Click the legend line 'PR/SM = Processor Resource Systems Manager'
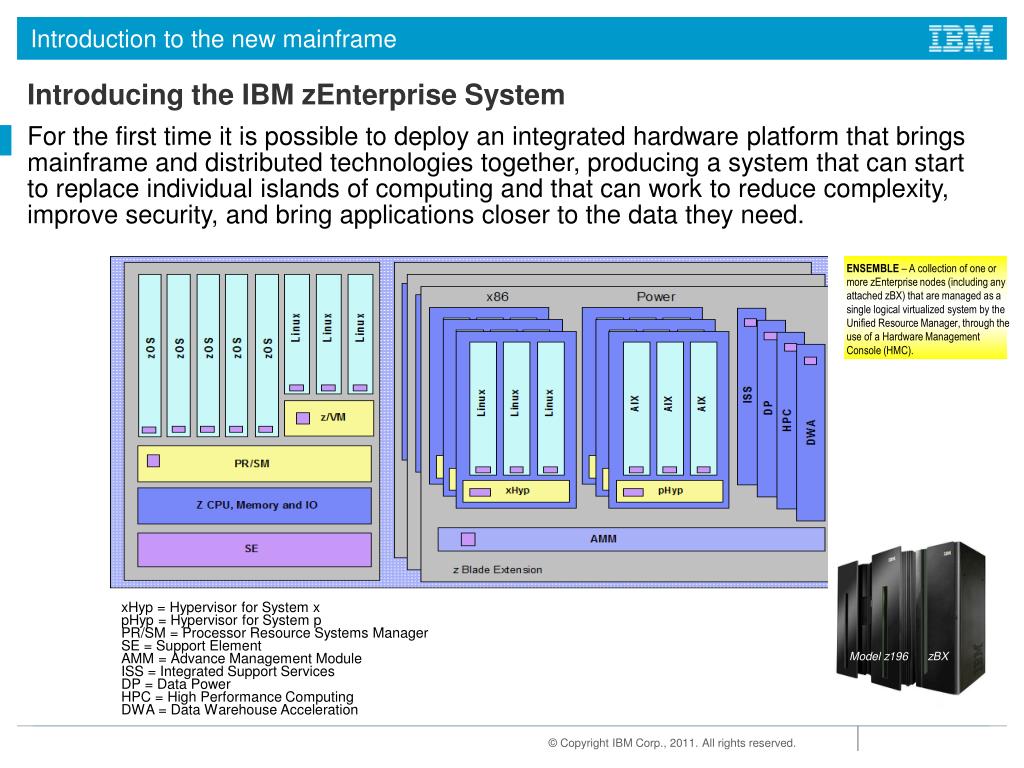Image resolution: width=1024 pixels, height=768 pixels. click(x=275, y=633)
